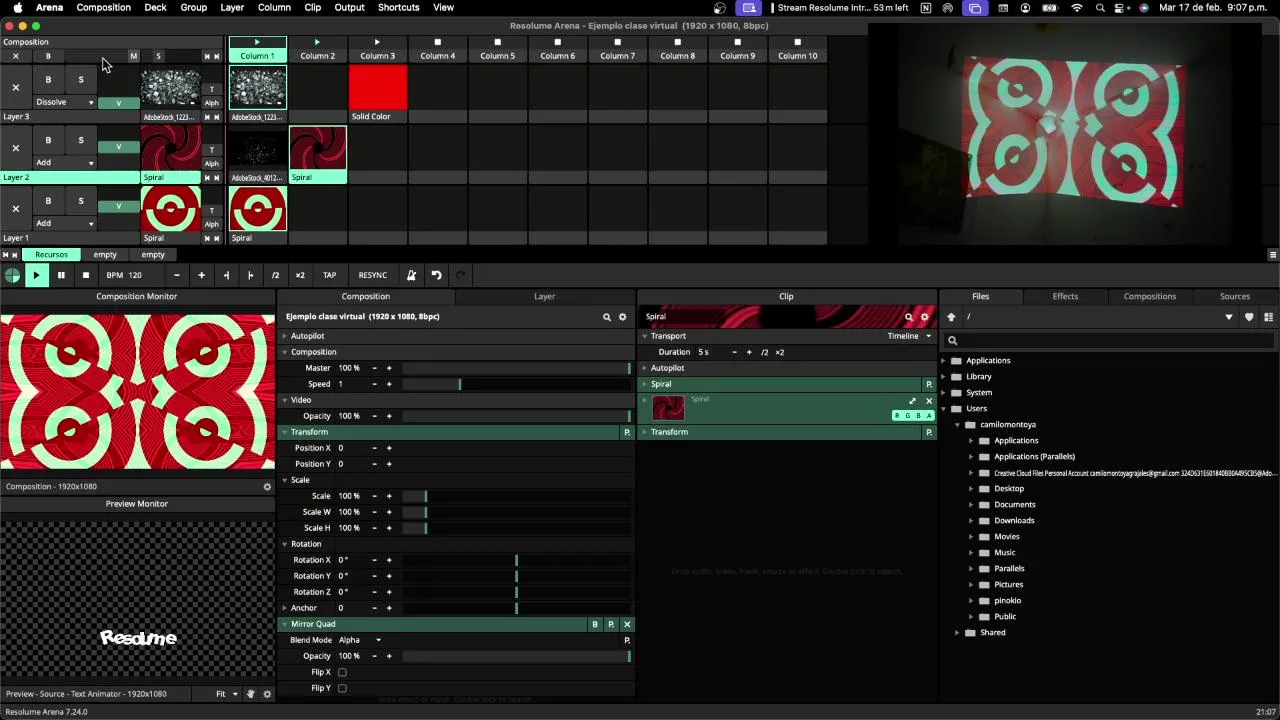Screen dimensions: 1280x720
Task: Click the undo arrow in the toolbar
Action: (x=436, y=275)
